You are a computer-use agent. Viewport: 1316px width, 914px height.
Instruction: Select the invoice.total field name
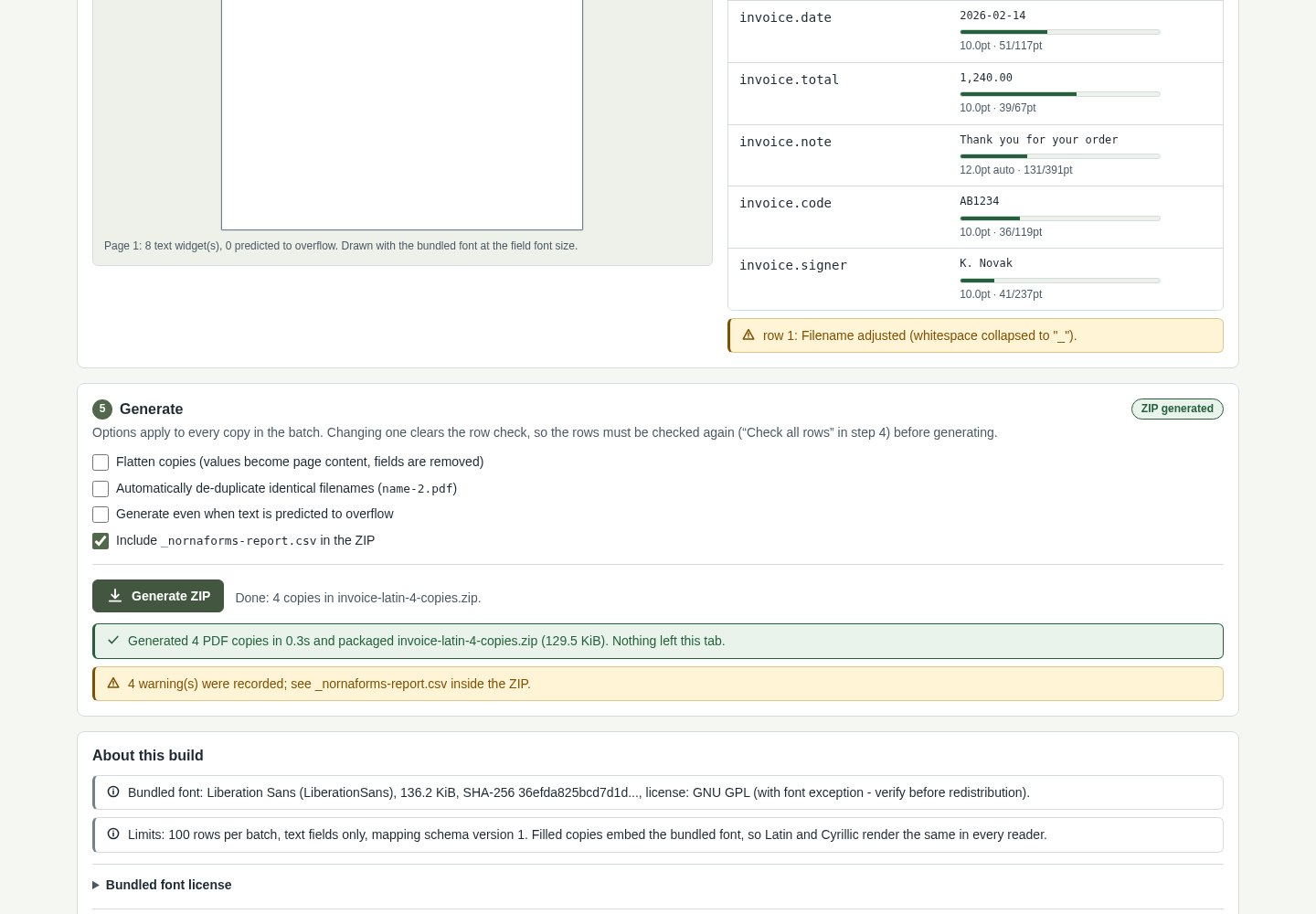(789, 80)
